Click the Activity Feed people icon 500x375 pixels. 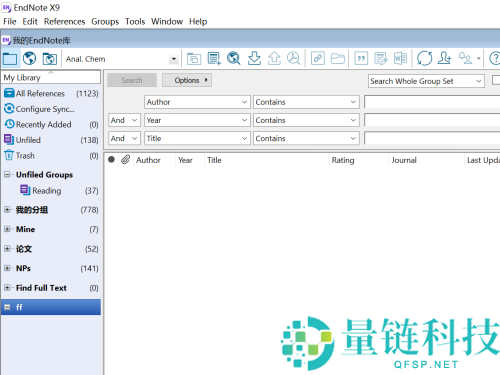465,58
